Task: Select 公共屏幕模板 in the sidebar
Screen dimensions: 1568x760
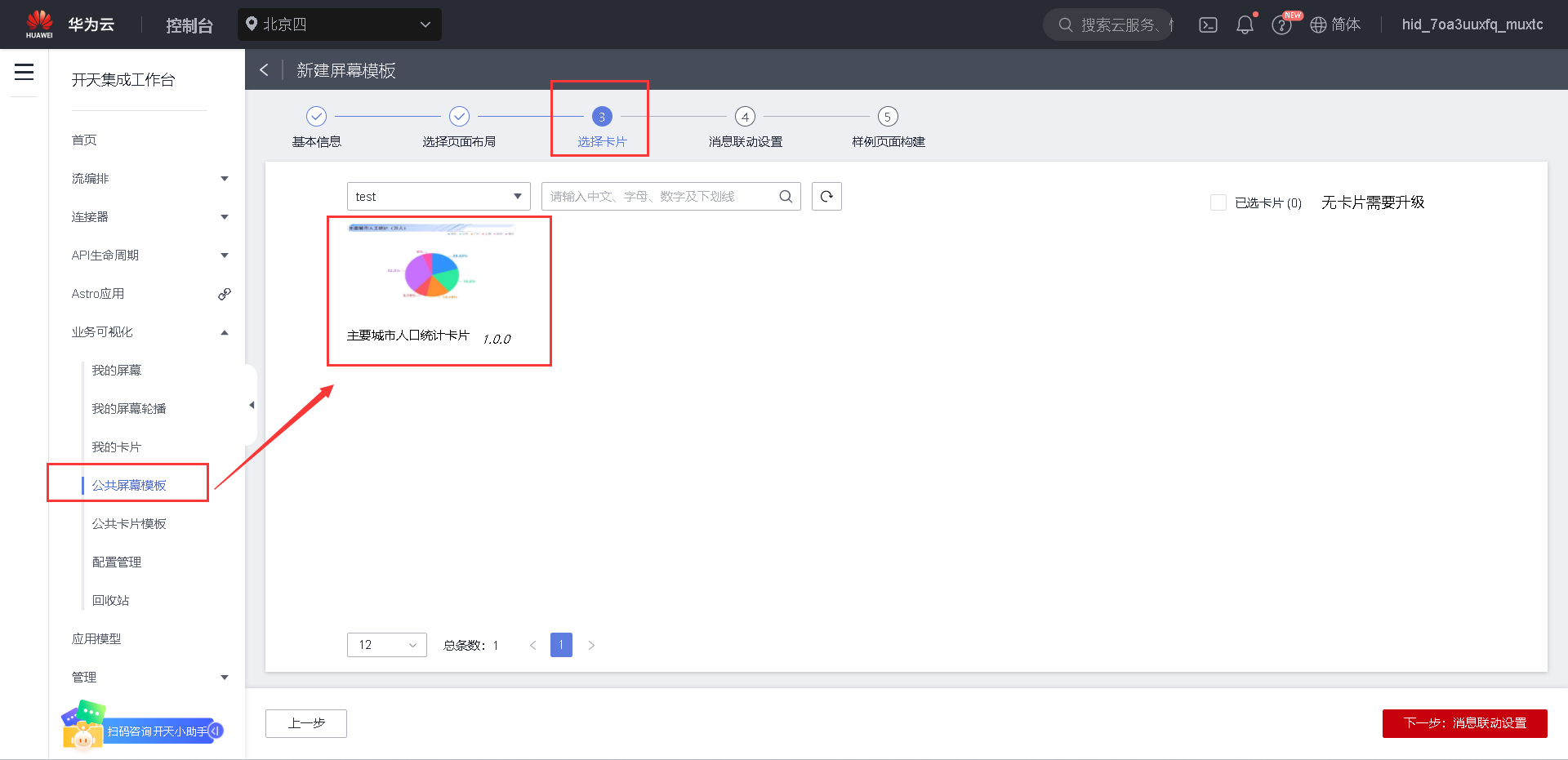Action: pos(129,486)
